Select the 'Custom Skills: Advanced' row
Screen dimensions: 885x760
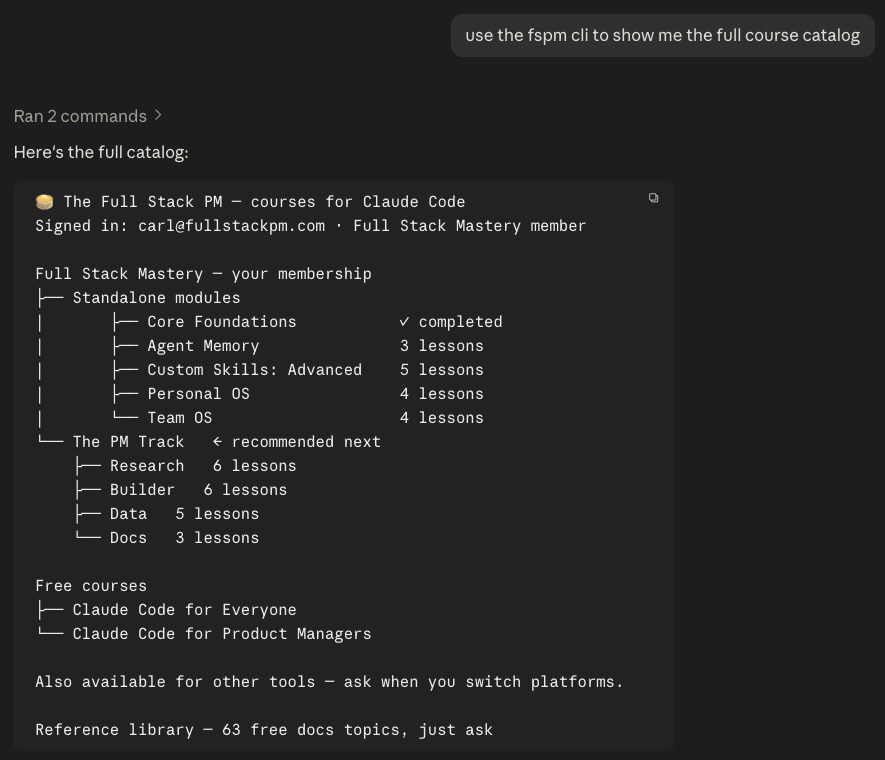[x=255, y=370]
